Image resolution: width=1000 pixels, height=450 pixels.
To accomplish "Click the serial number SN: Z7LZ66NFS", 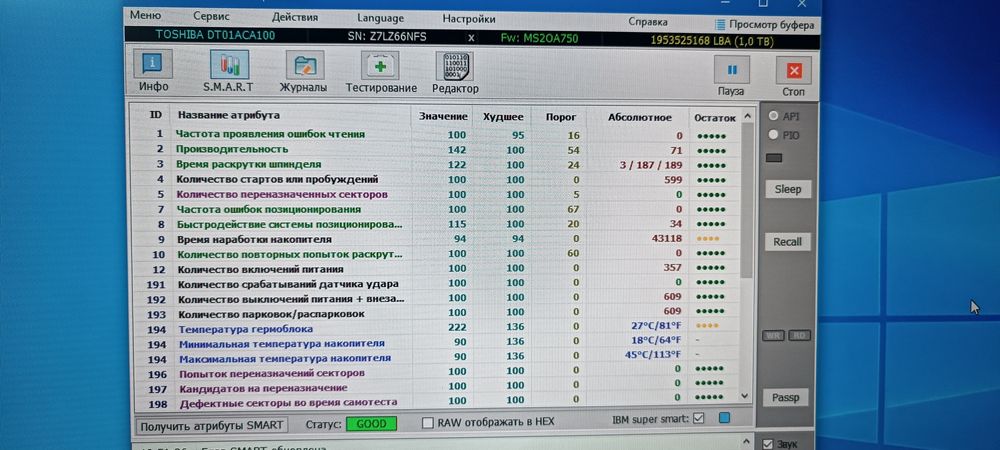I will [388, 37].
